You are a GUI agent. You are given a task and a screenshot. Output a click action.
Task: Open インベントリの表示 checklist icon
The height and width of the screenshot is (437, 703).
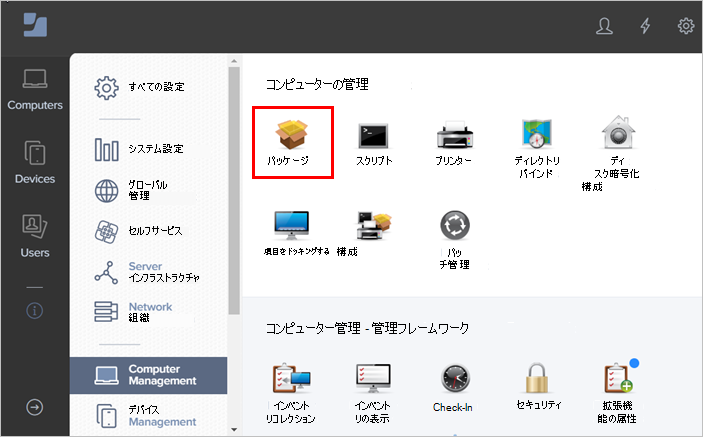point(373,379)
